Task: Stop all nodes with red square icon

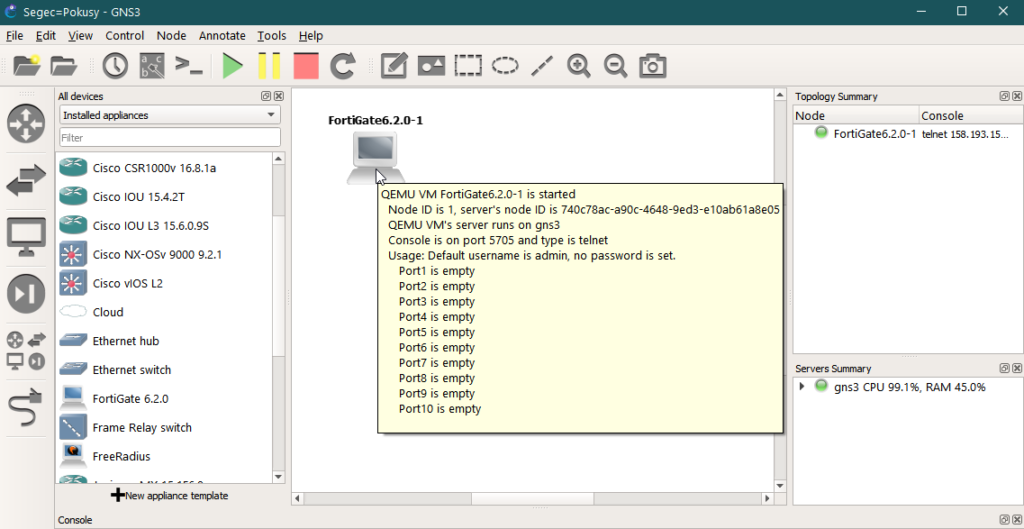Action: (x=306, y=66)
